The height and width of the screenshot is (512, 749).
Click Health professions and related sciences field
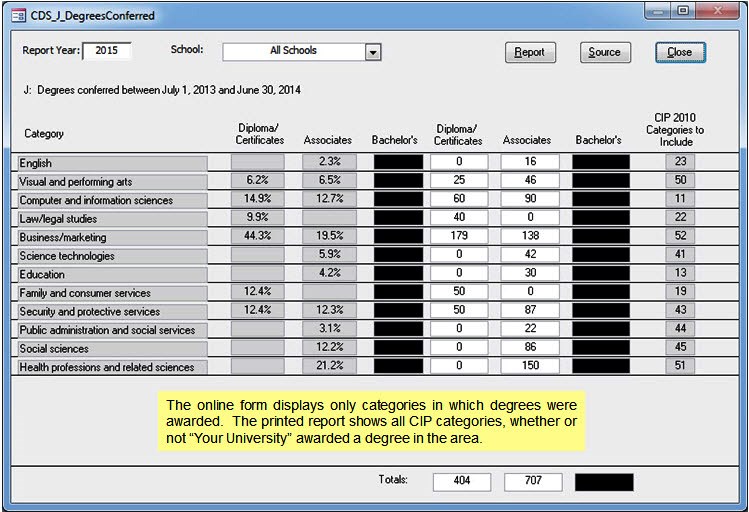[113, 368]
